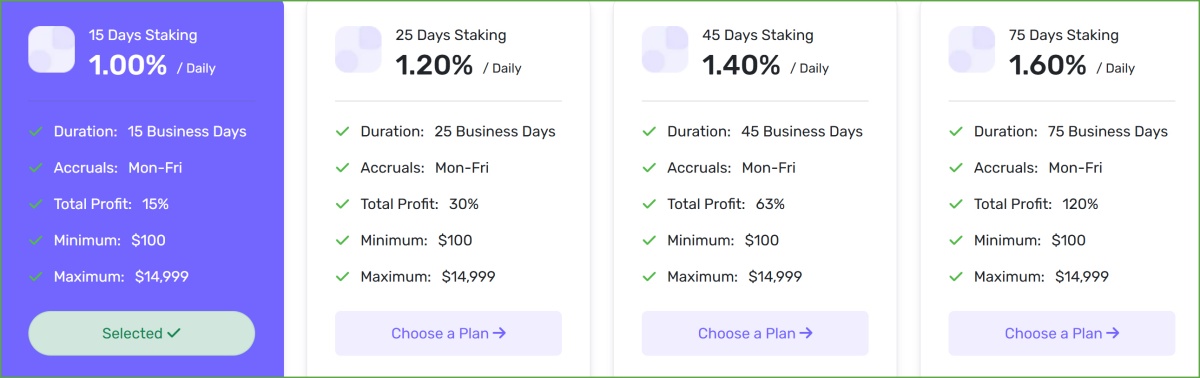Screen dimensions: 1200x378
Task: Click checkmark beside Maximum $14,999 in 75-day plan
Action: [x=957, y=277]
